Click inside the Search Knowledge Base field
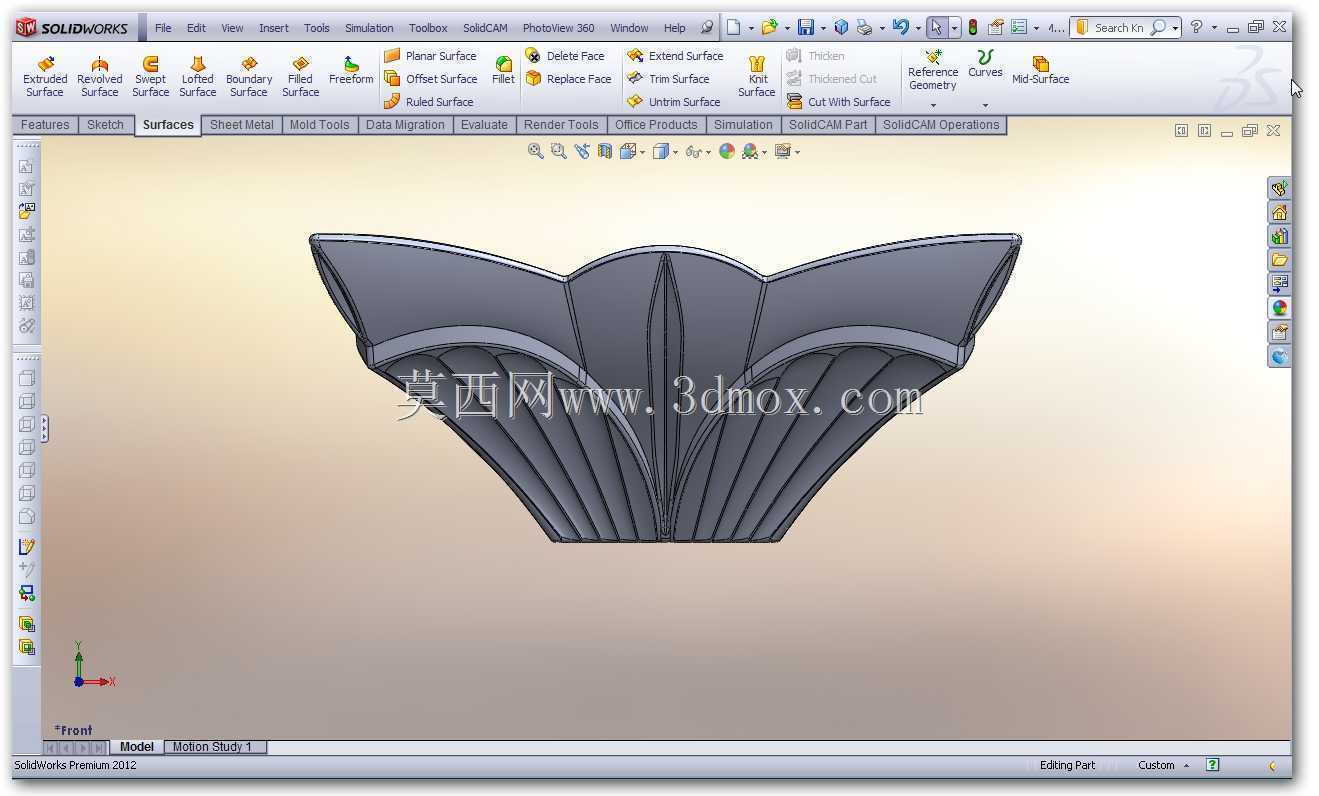Viewport: 1319px width, 796px height. click(x=1120, y=28)
